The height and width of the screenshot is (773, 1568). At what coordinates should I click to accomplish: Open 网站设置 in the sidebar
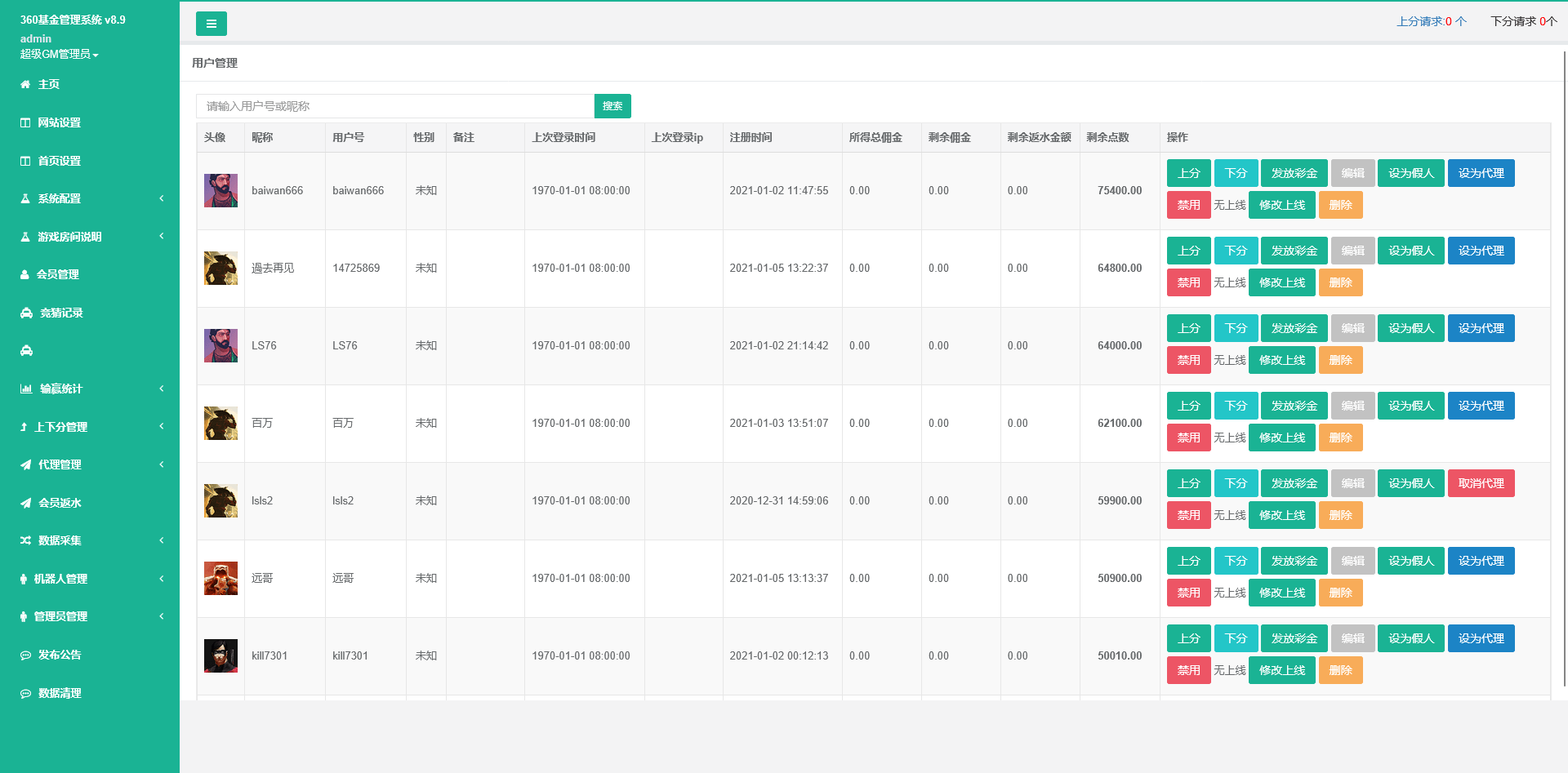tap(59, 122)
